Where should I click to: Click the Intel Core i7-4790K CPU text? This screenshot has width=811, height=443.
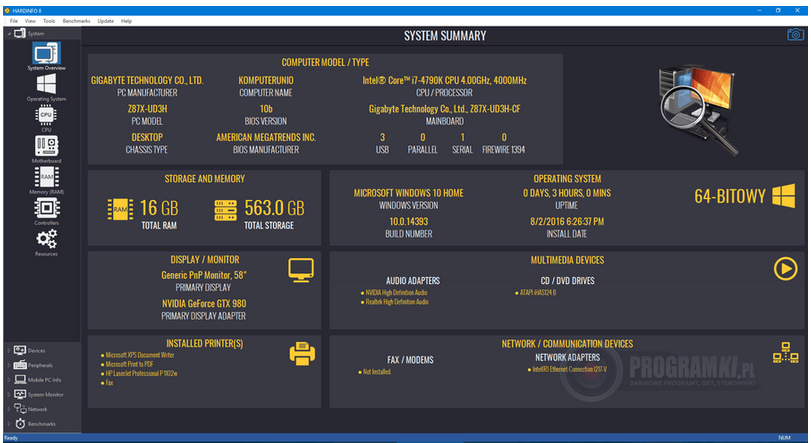[x=444, y=80]
